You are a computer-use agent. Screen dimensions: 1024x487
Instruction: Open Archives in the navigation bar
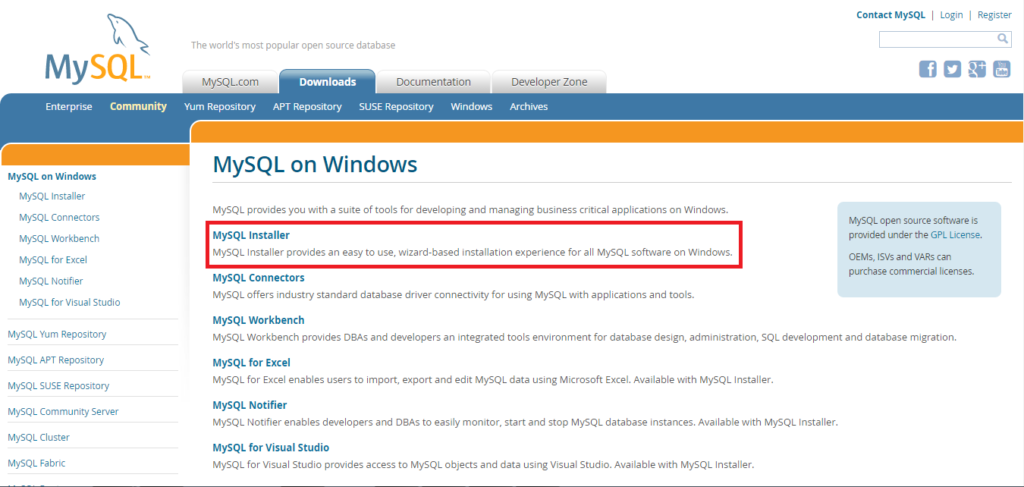point(528,106)
